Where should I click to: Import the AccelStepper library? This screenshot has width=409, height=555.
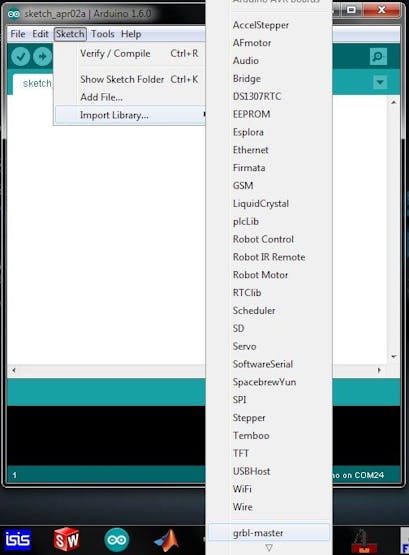pyautogui.click(x=261, y=25)
